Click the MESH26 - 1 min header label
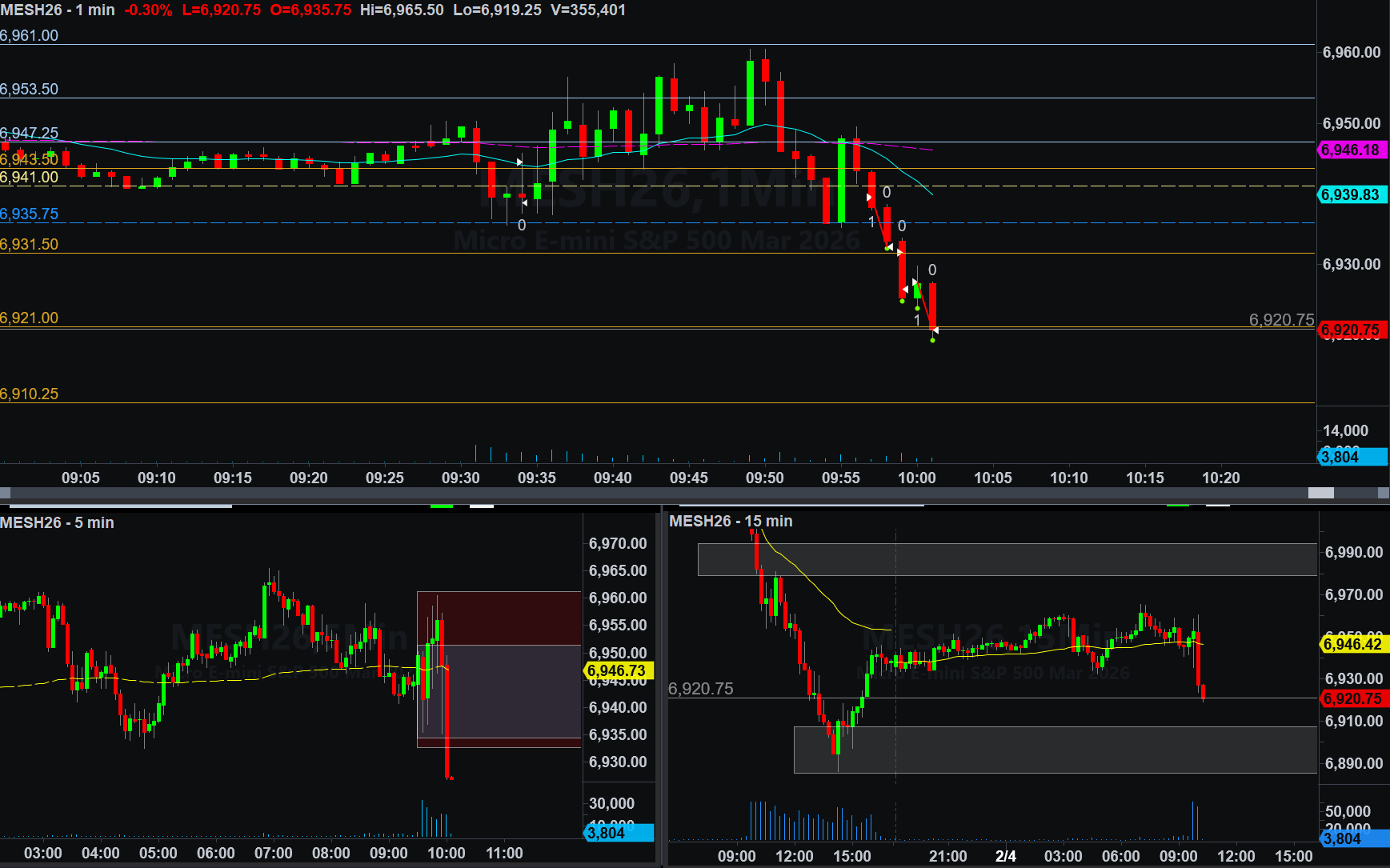 coord(58,10)
